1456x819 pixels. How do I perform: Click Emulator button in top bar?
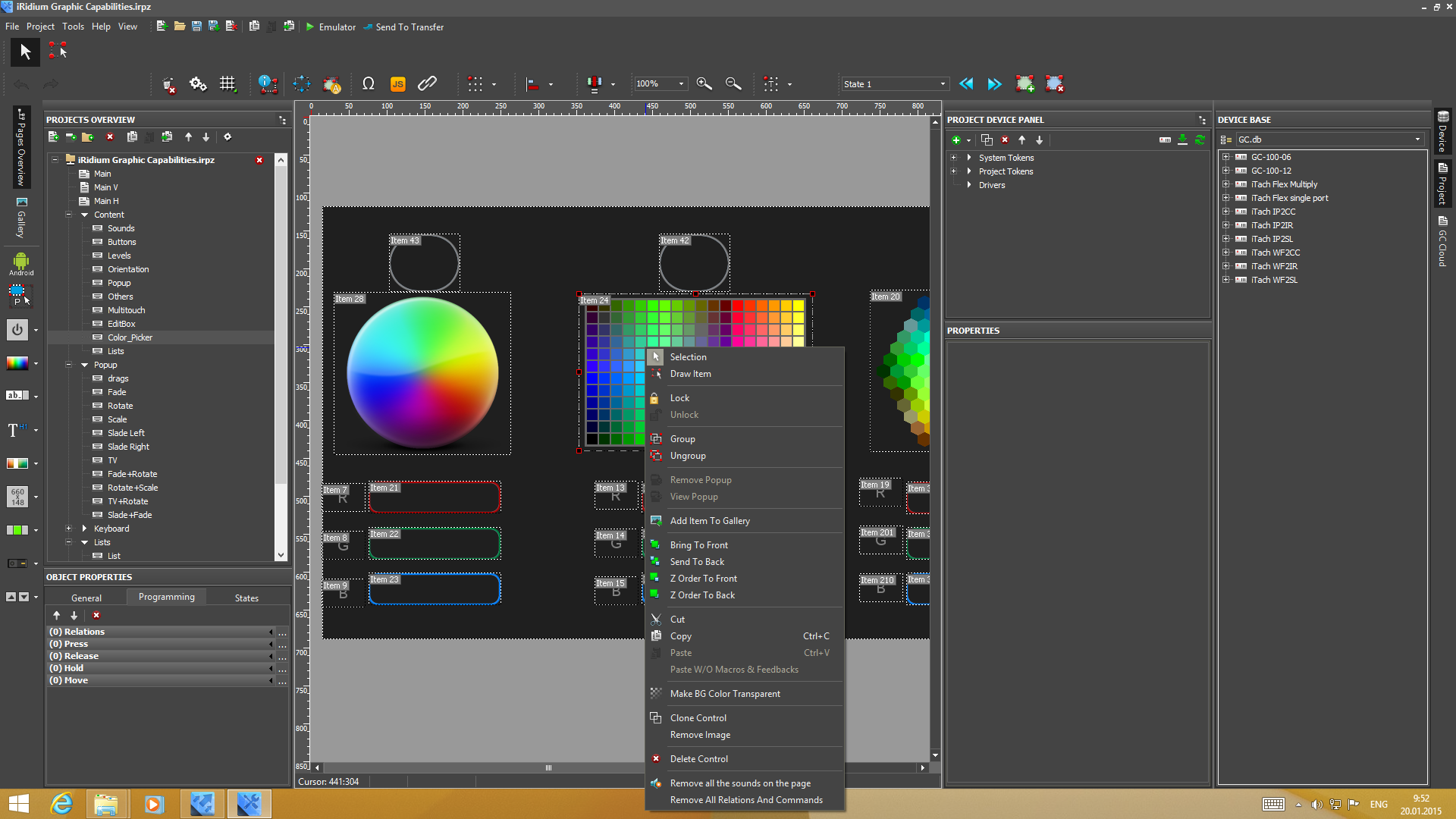pos(331,27)
